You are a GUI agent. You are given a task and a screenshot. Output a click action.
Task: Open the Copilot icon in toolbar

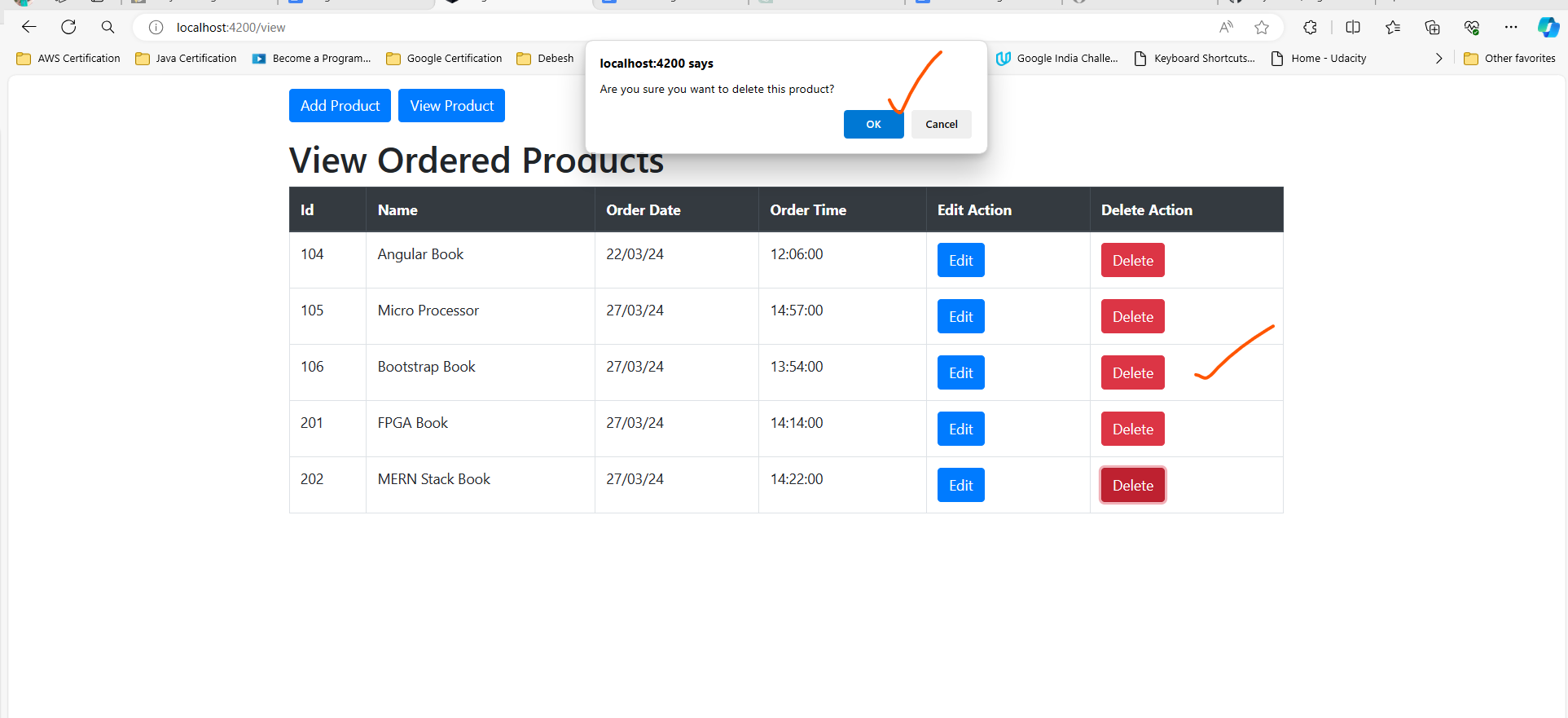1548,27
